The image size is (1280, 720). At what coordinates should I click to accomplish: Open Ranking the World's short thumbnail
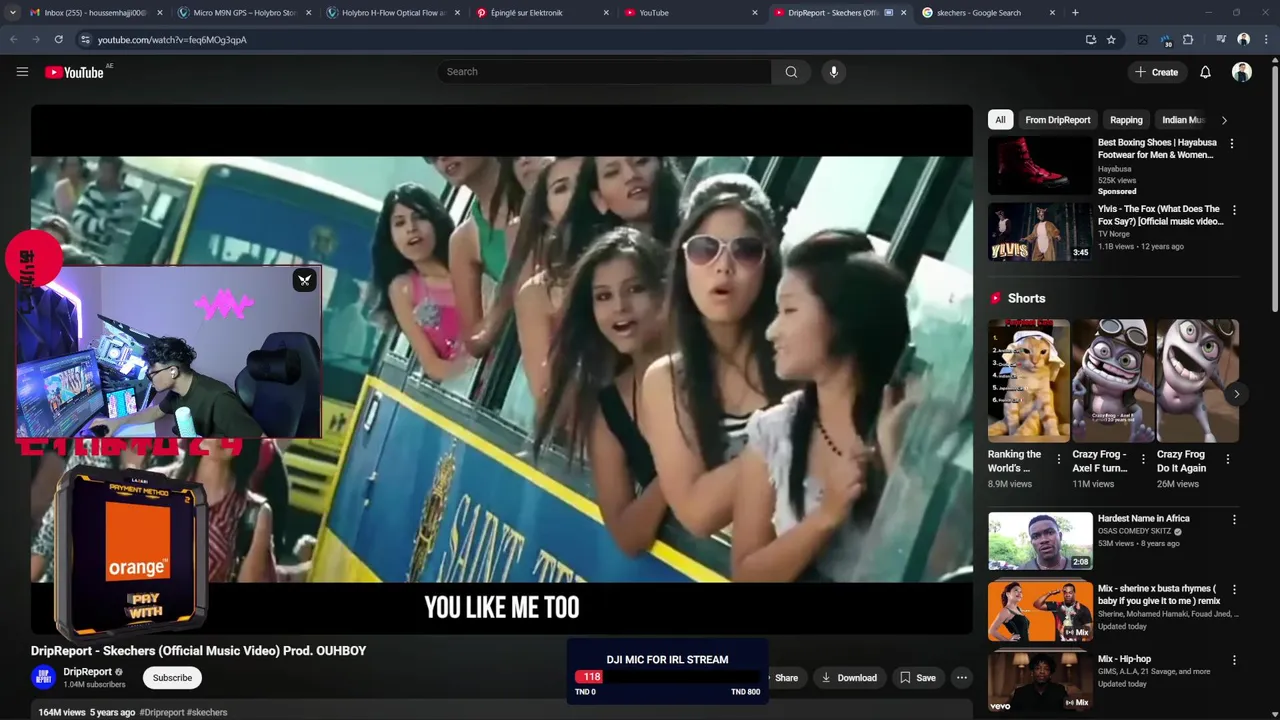pos(1029,380)
